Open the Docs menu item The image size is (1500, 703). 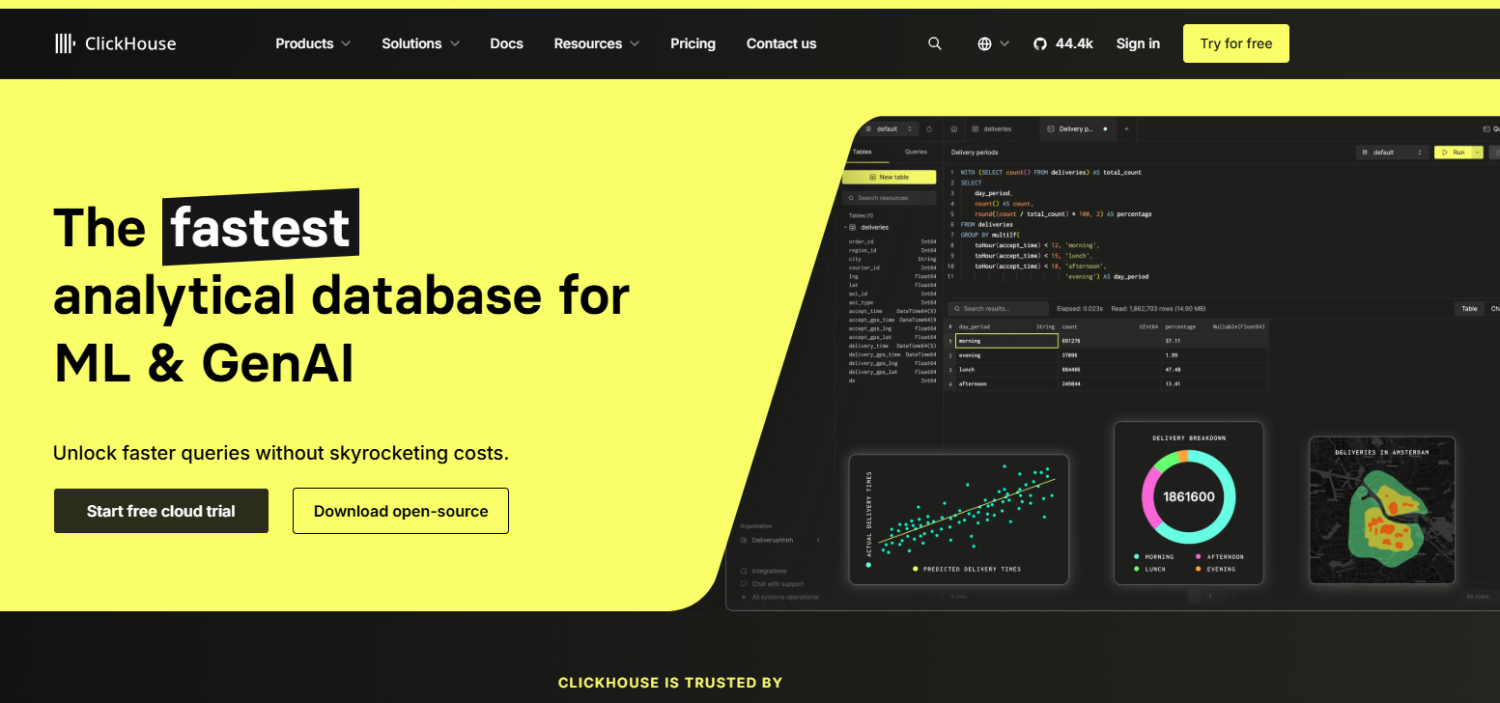coord(506,43)
